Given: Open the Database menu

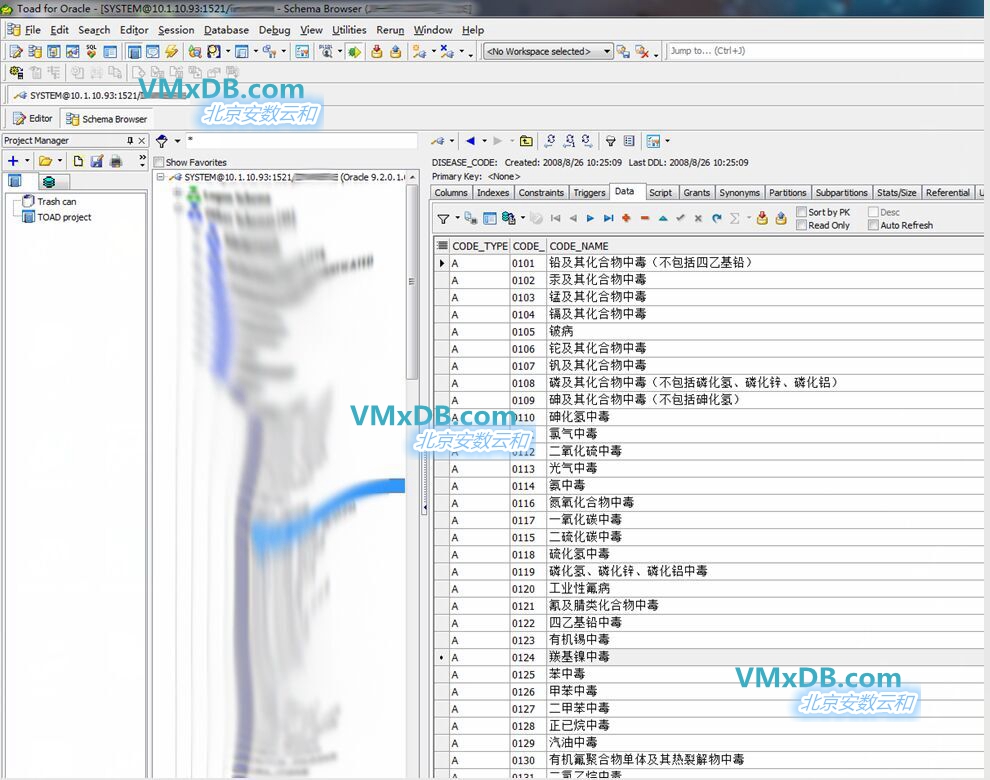Looking at the screenshot, I should pos(226,30).
